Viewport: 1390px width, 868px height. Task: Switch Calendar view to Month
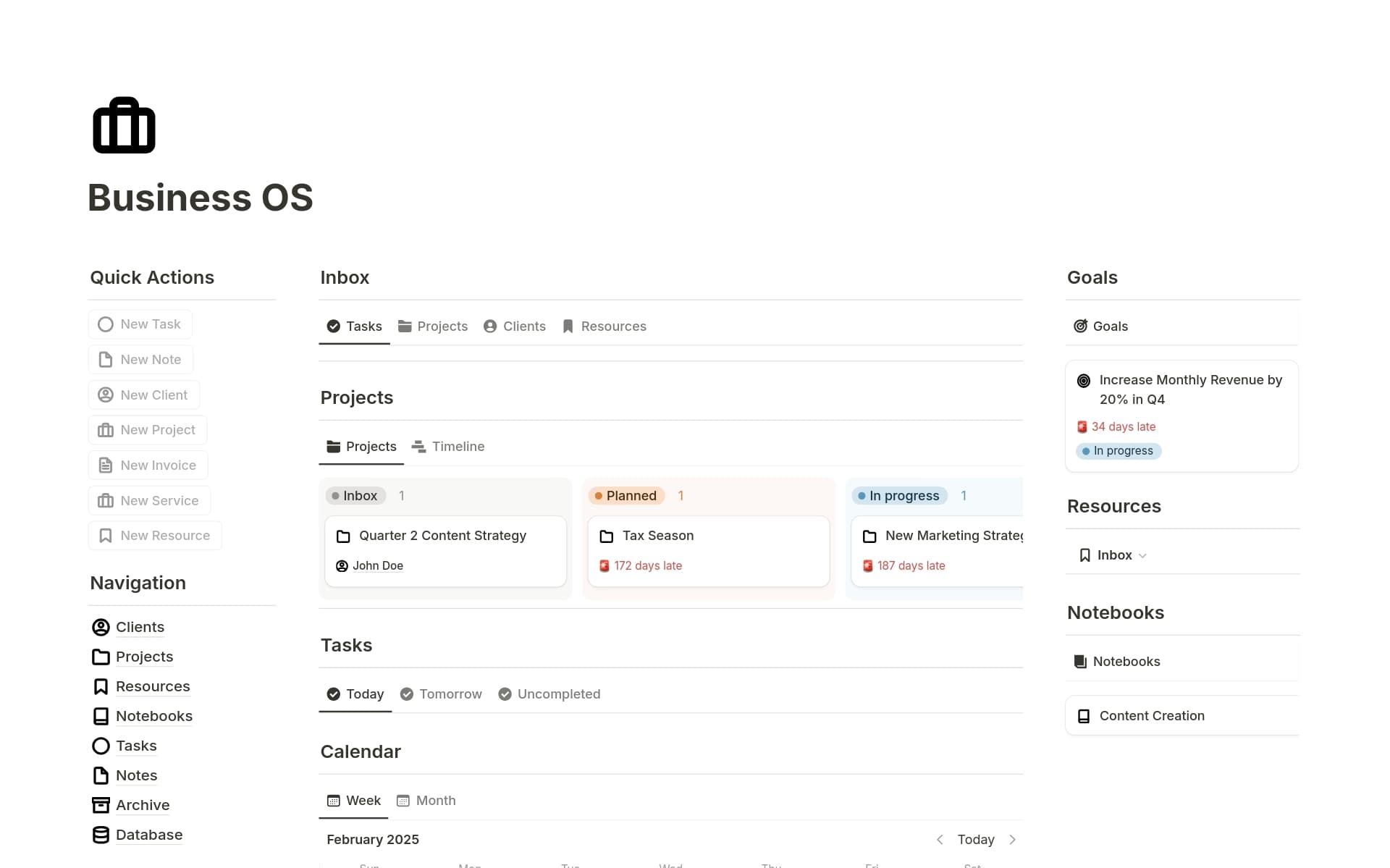pyautogui.click(x=426, y=800)
